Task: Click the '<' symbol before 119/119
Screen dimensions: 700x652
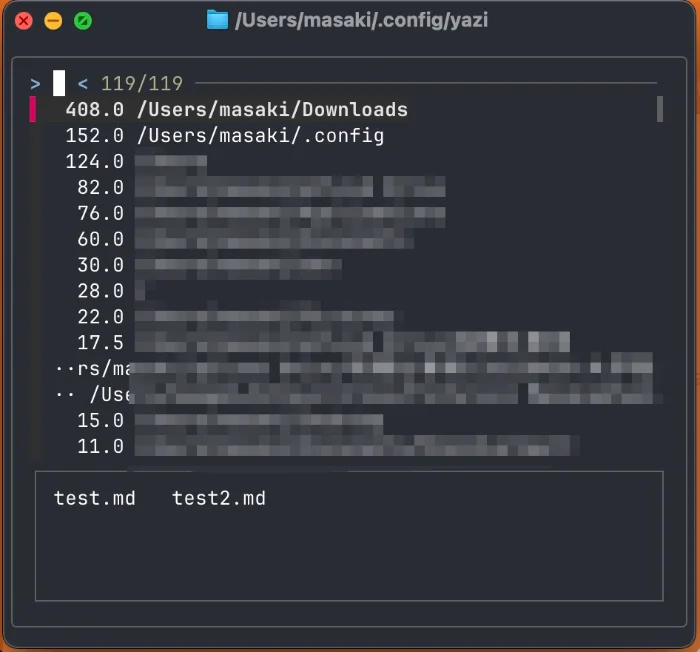Action: (83, 84)
